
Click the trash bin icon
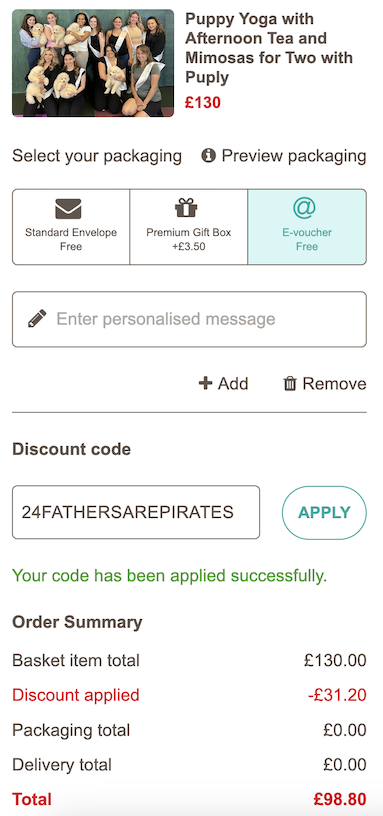(x=290, y=384)
